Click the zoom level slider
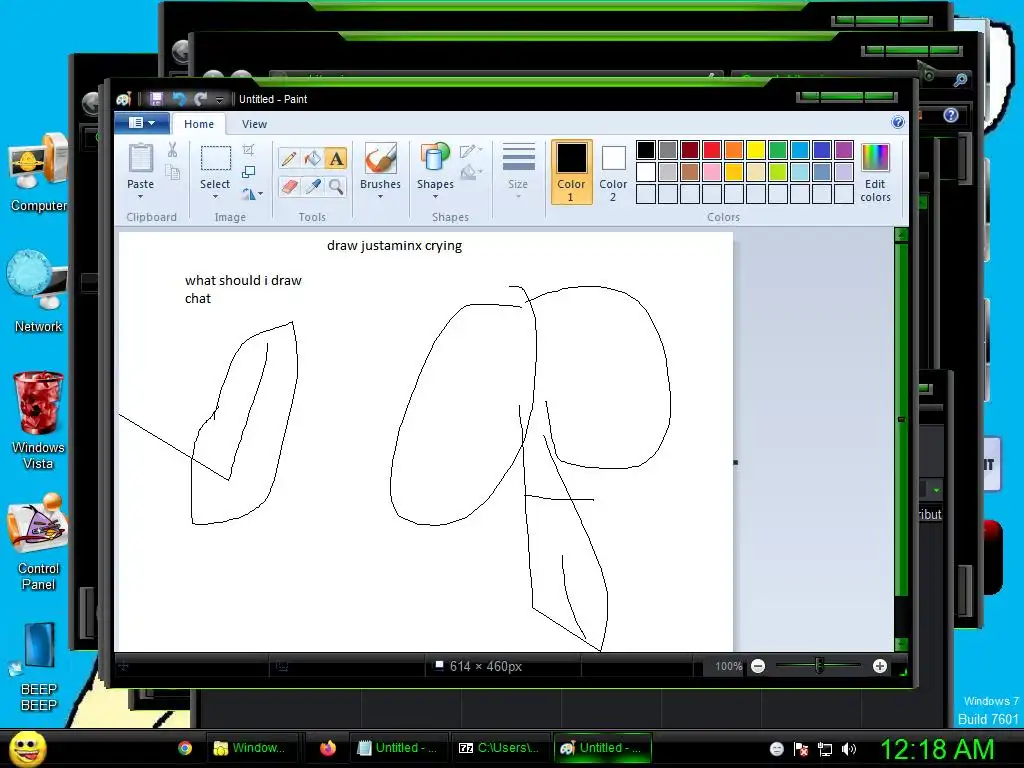Screen dimensions: 1024x768 pyautogui.click(x=819, y=666)
